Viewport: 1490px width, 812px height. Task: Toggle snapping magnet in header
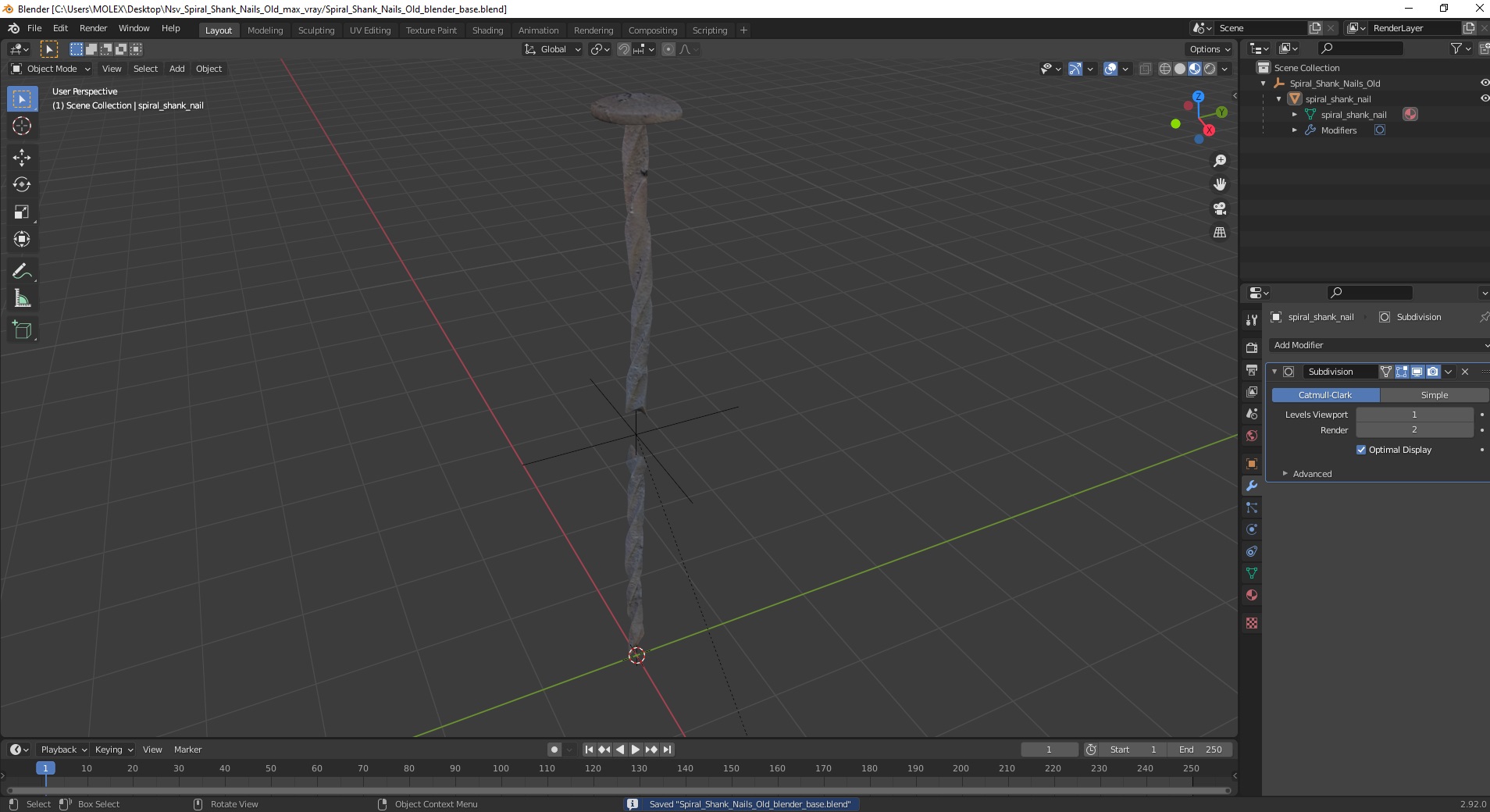click(x=623, y=49)
